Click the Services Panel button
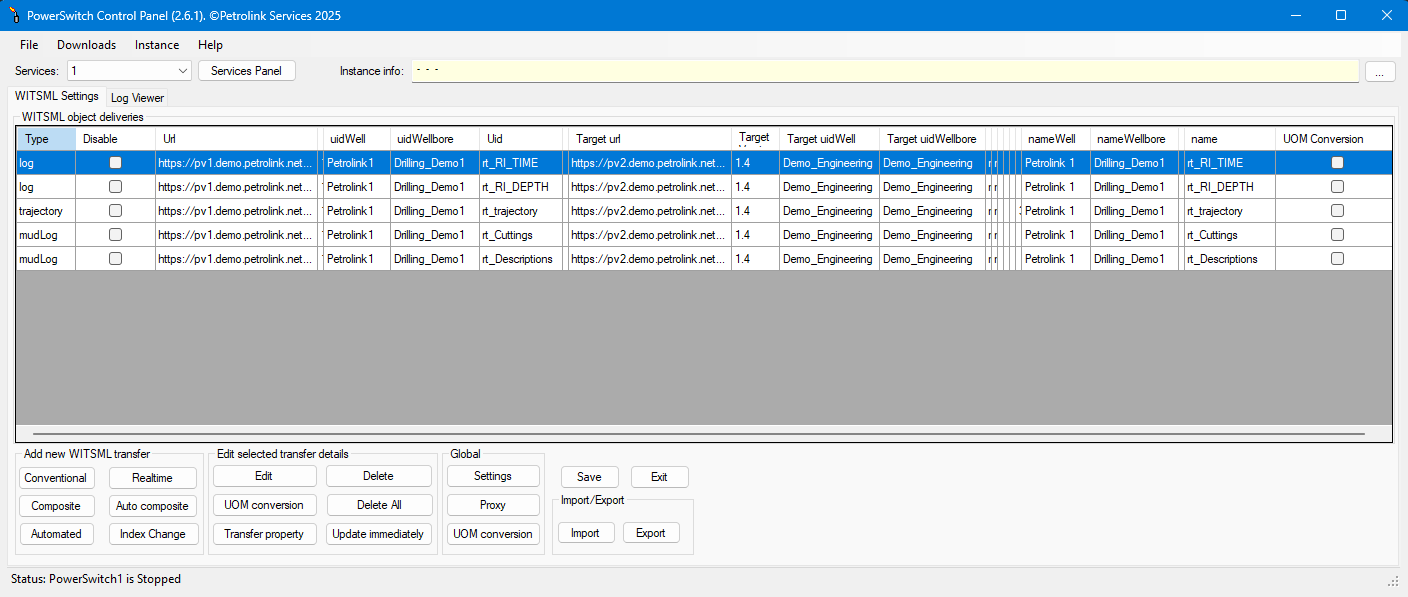The height and width of the screenshot is (597, 1408). [x=247, y=71]
